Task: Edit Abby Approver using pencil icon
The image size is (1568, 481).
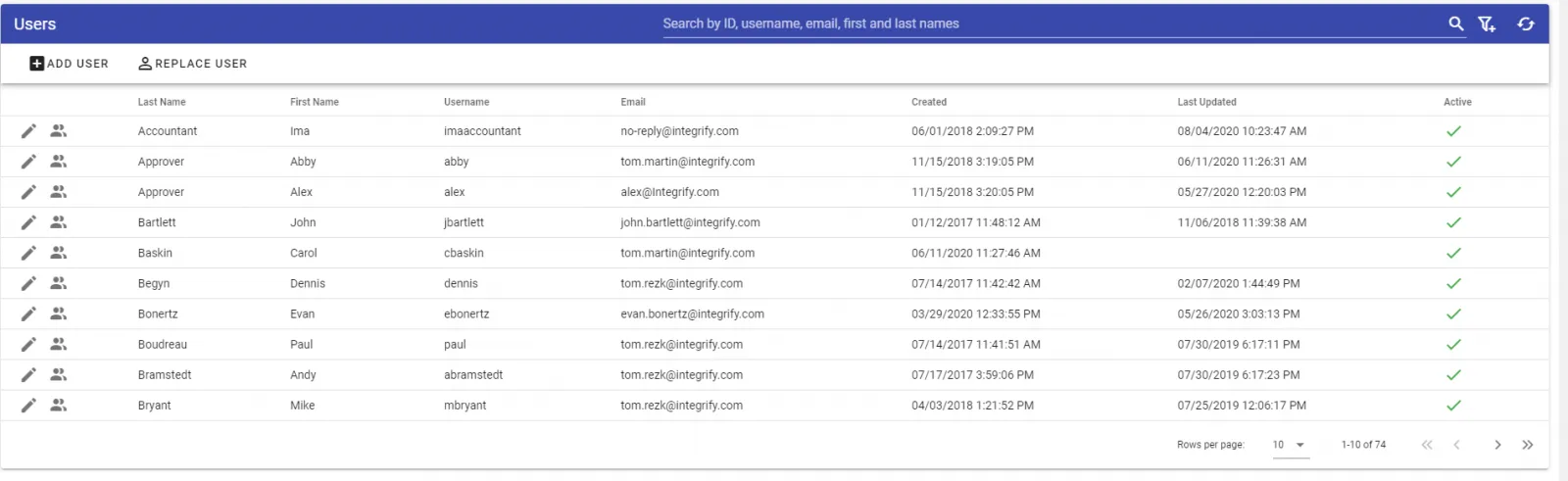Action: pyautogui.click(x=28, y=161)
